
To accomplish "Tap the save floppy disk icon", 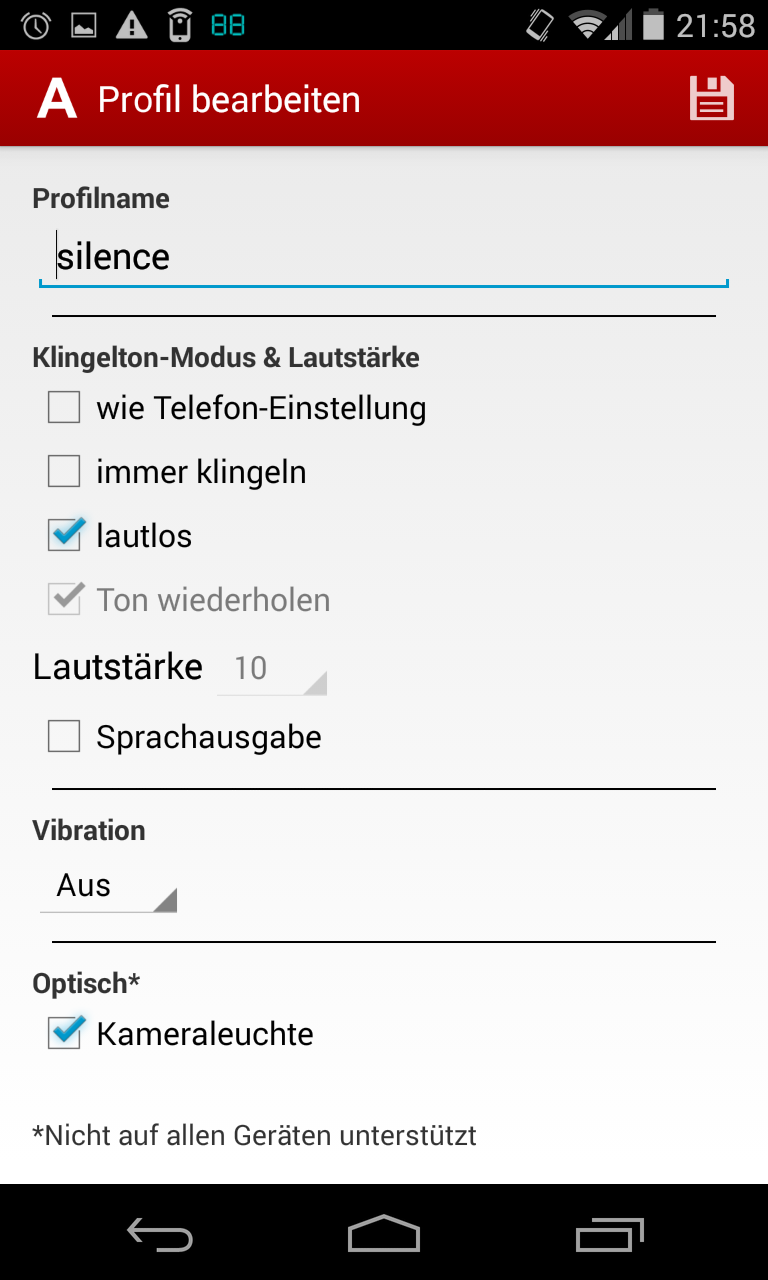I will 711,99.
